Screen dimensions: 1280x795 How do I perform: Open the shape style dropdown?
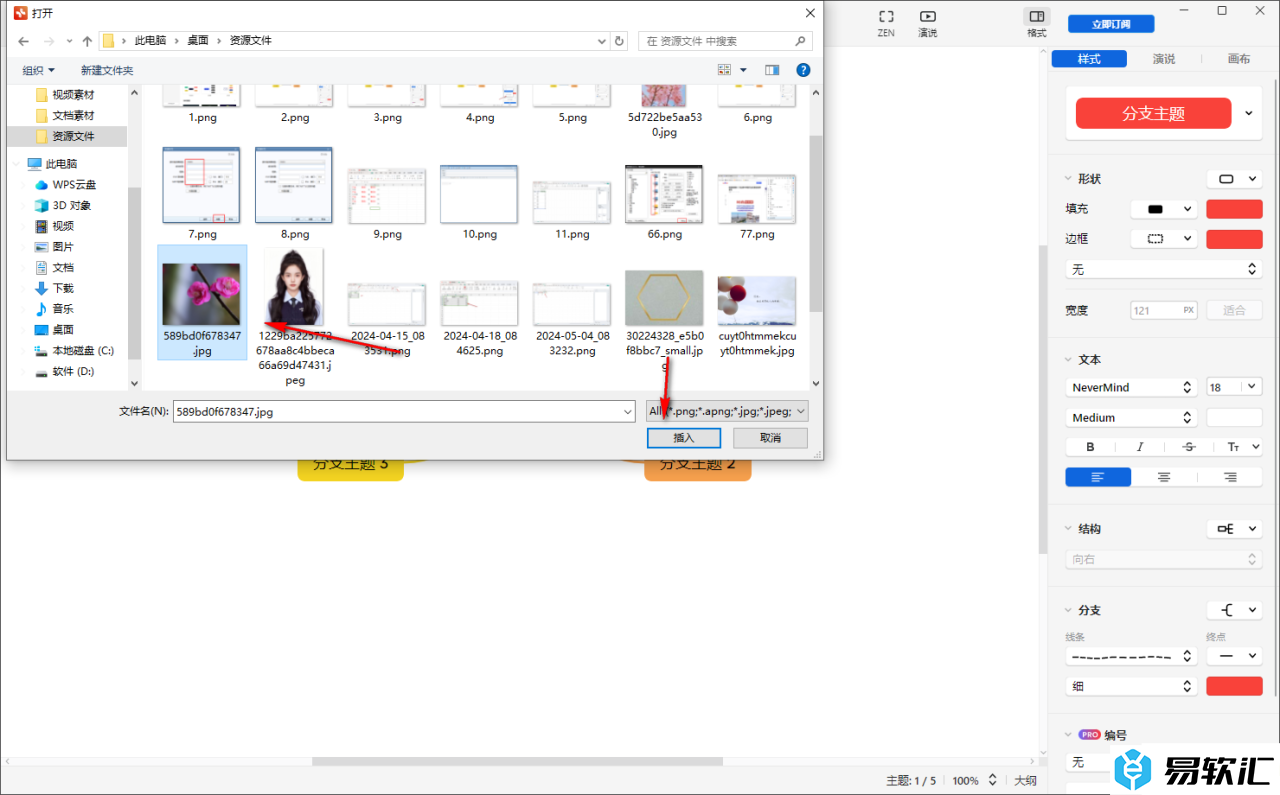pyautogui.click(x=1234, y=179)
